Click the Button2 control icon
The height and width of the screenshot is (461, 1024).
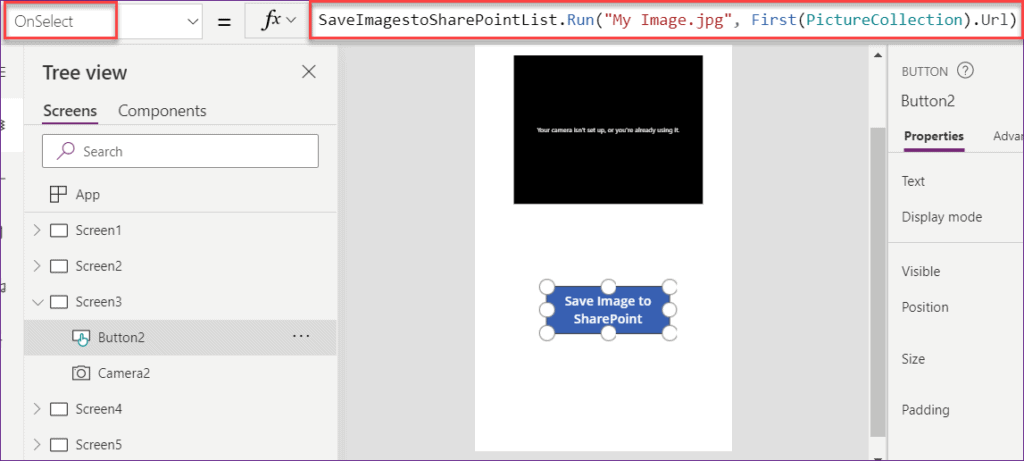(x=80, y=338)
